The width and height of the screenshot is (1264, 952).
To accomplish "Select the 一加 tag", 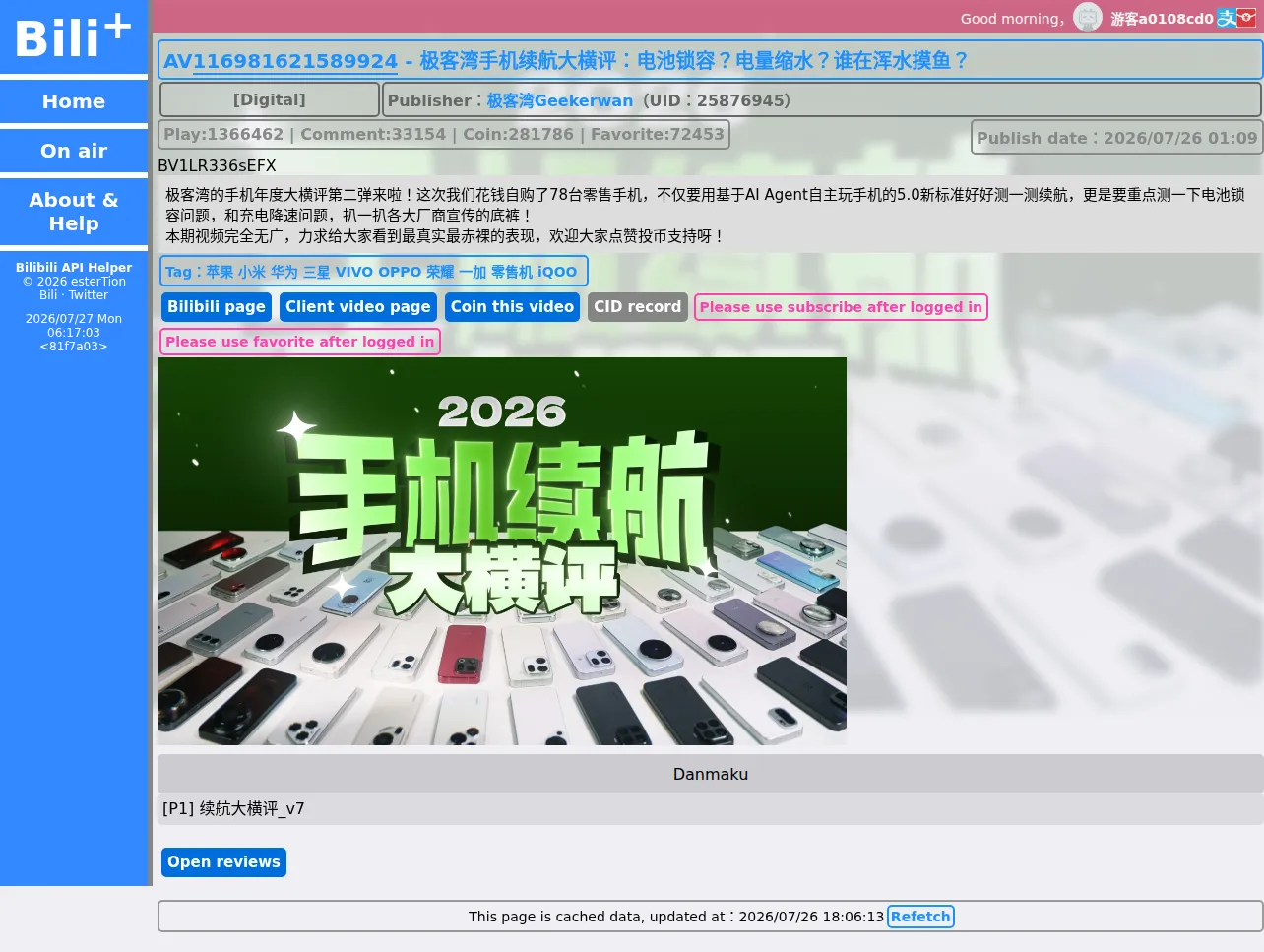I will click(473, 272).
